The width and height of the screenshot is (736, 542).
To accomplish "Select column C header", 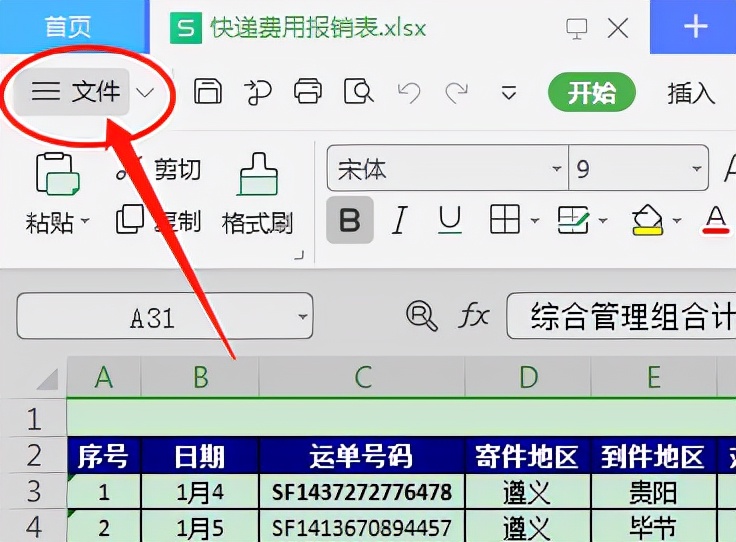I will (362, 377).
